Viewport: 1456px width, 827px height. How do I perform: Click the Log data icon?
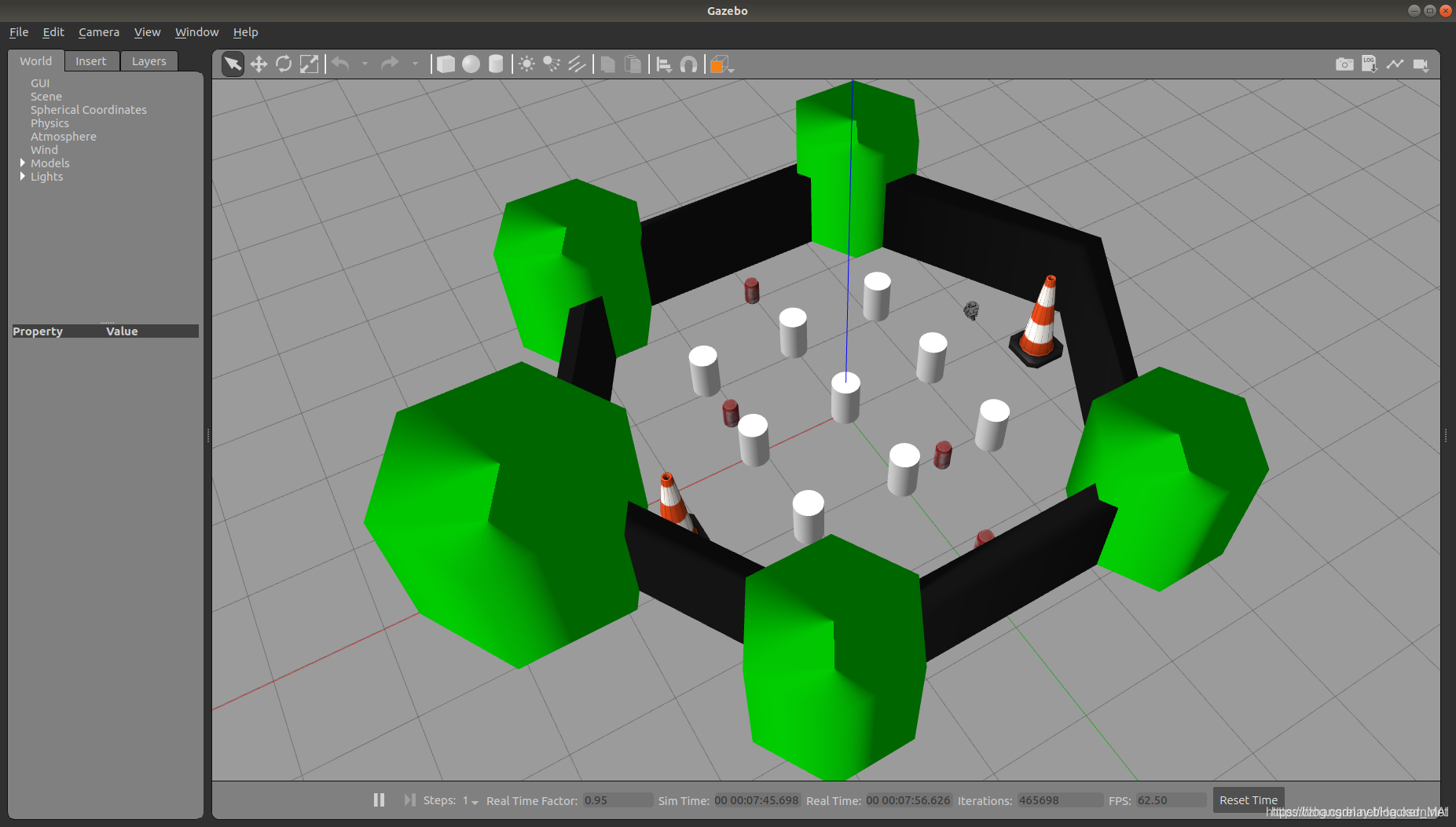coord(1370,64)
